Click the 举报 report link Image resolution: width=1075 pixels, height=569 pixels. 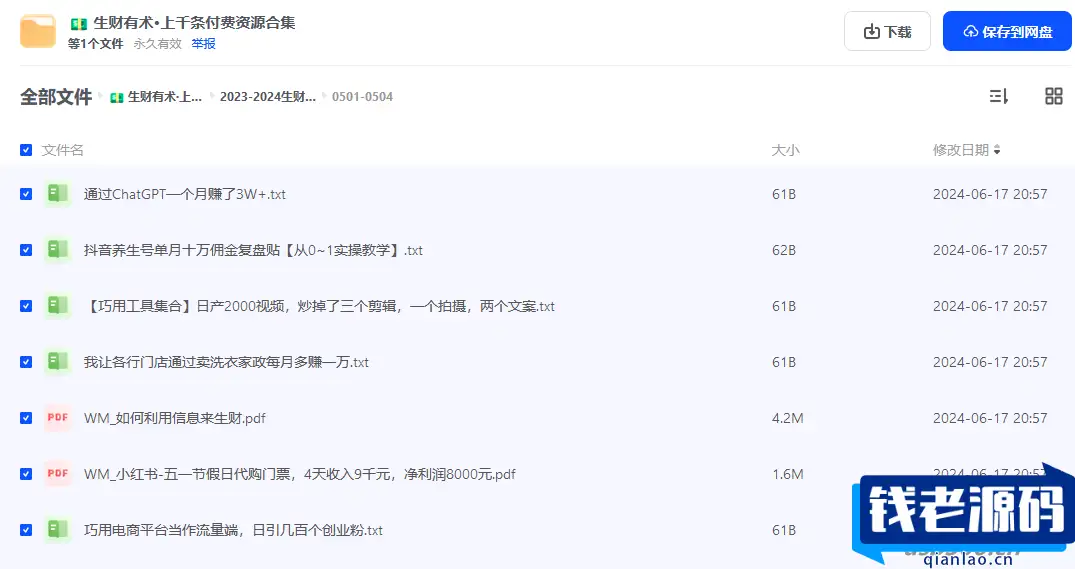(x=204, y=44)
